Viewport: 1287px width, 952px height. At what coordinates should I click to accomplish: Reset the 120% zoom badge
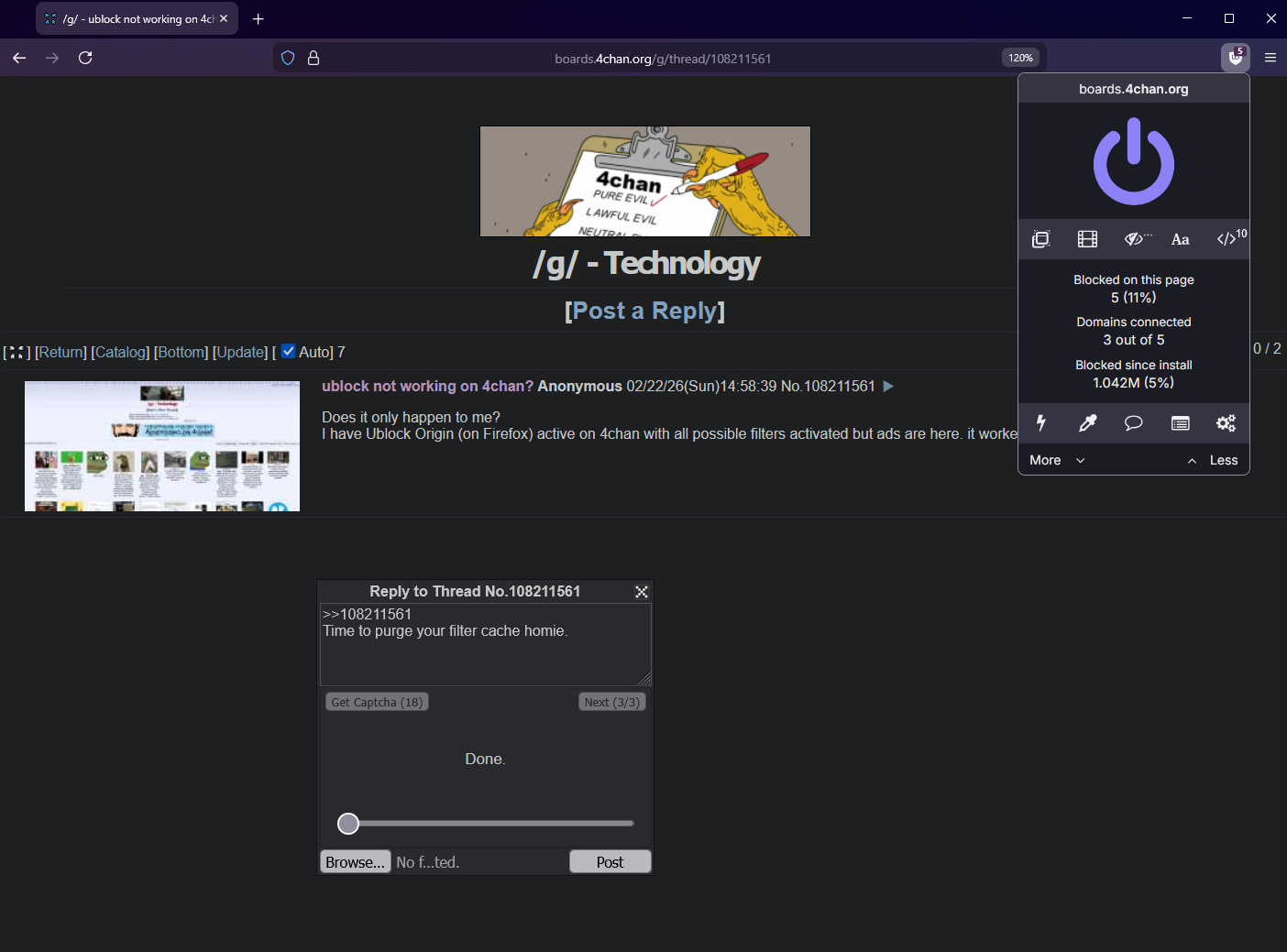coord(1020,58)
